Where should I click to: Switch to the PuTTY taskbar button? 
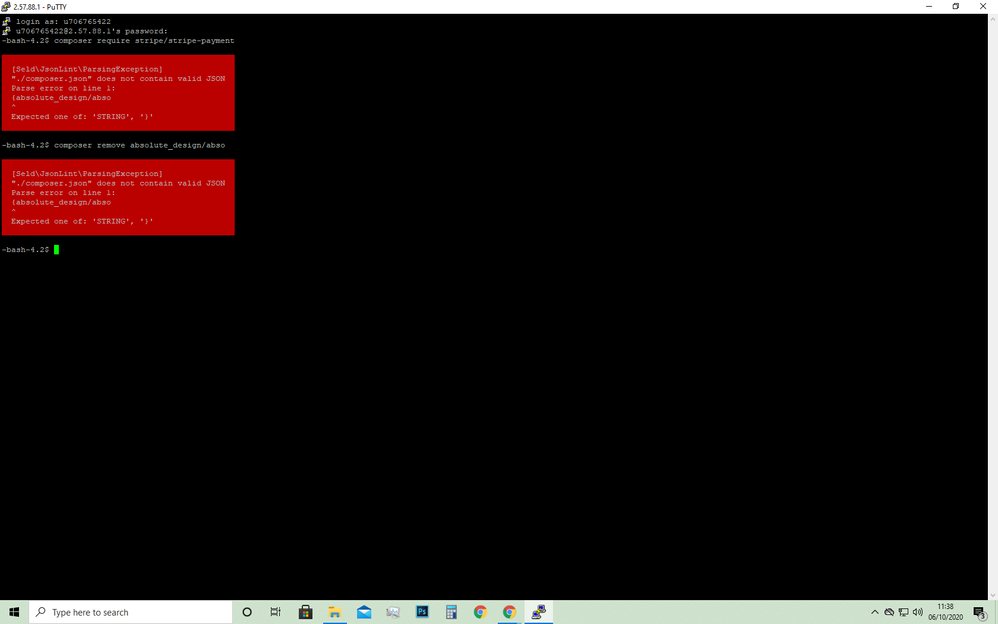[x=538, y=612]
